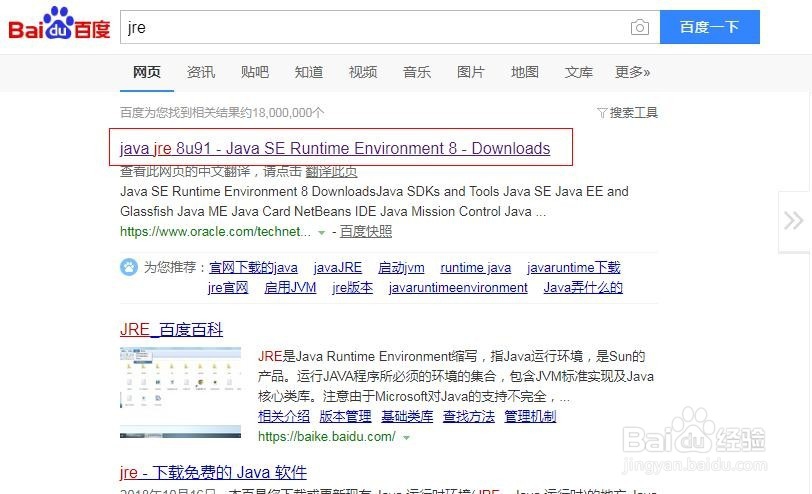Click suggestion javaruntime下载

coord(573,268)
